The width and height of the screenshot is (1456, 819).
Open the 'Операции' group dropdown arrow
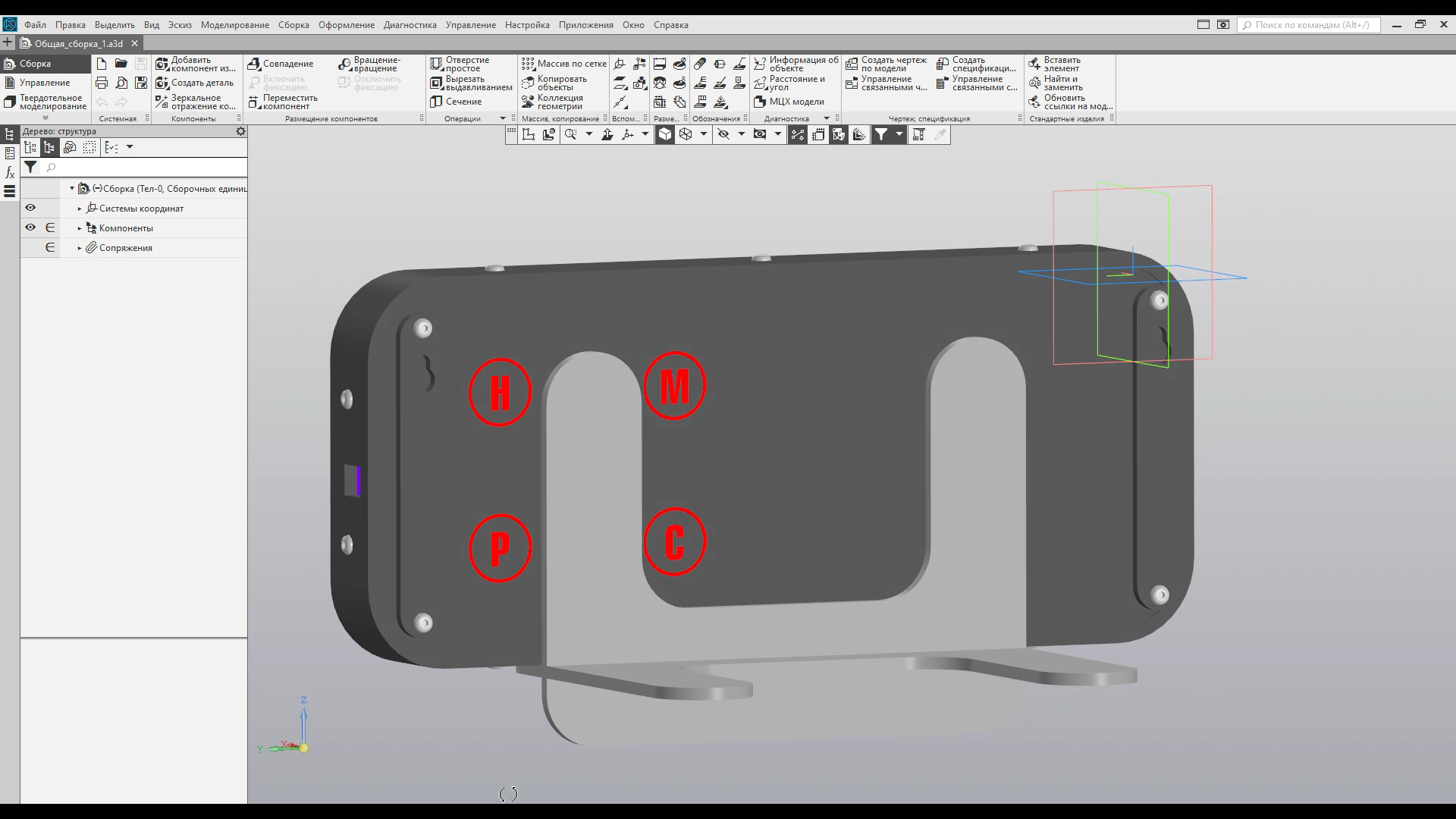tap(502, 118)
